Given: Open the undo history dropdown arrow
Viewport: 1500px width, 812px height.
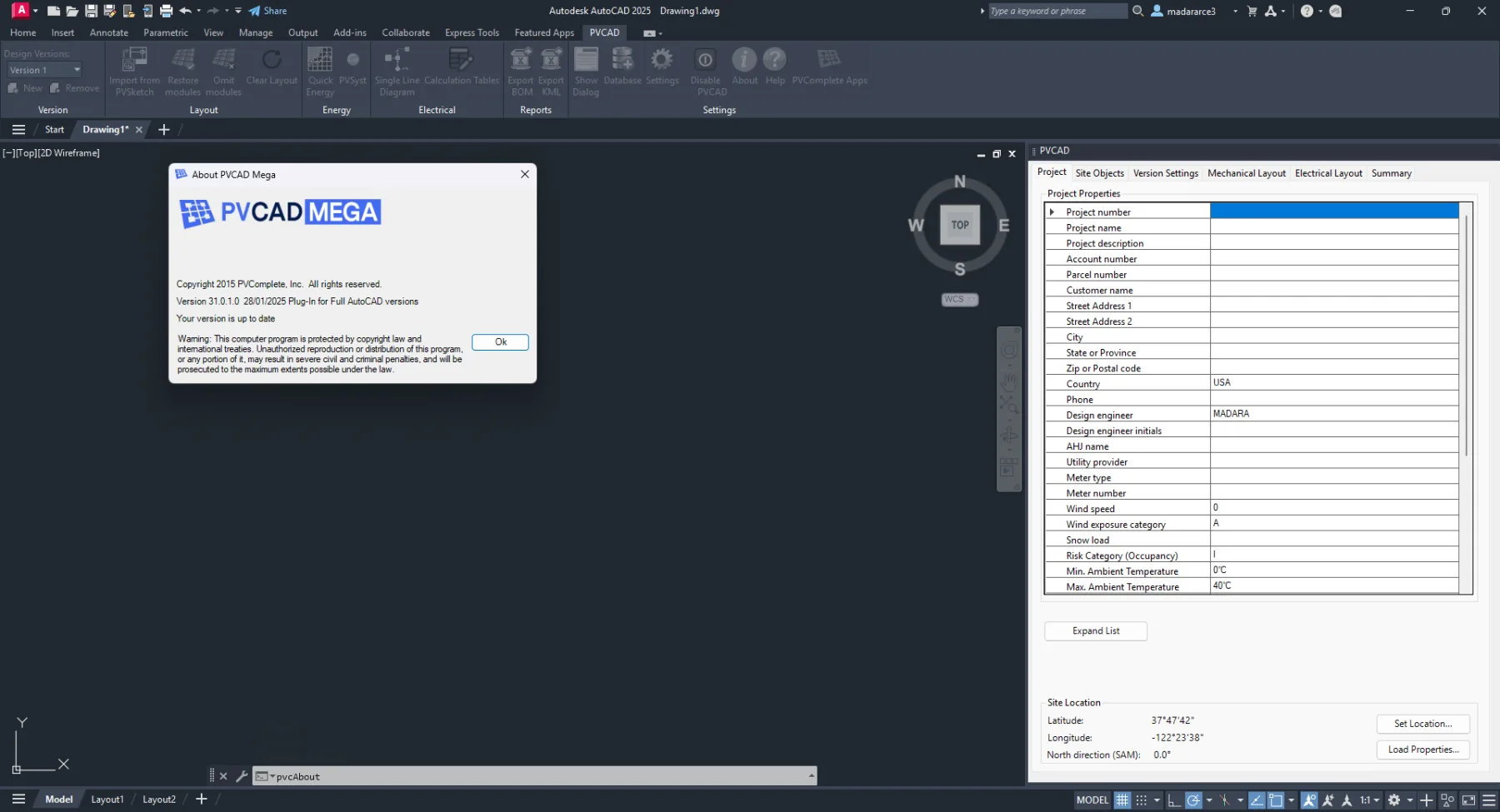Looking at the screenshot, I should 198,11.
